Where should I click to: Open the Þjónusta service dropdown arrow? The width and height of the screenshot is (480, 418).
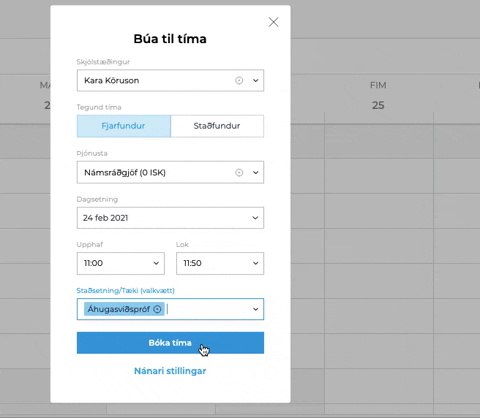pos(255,172)
